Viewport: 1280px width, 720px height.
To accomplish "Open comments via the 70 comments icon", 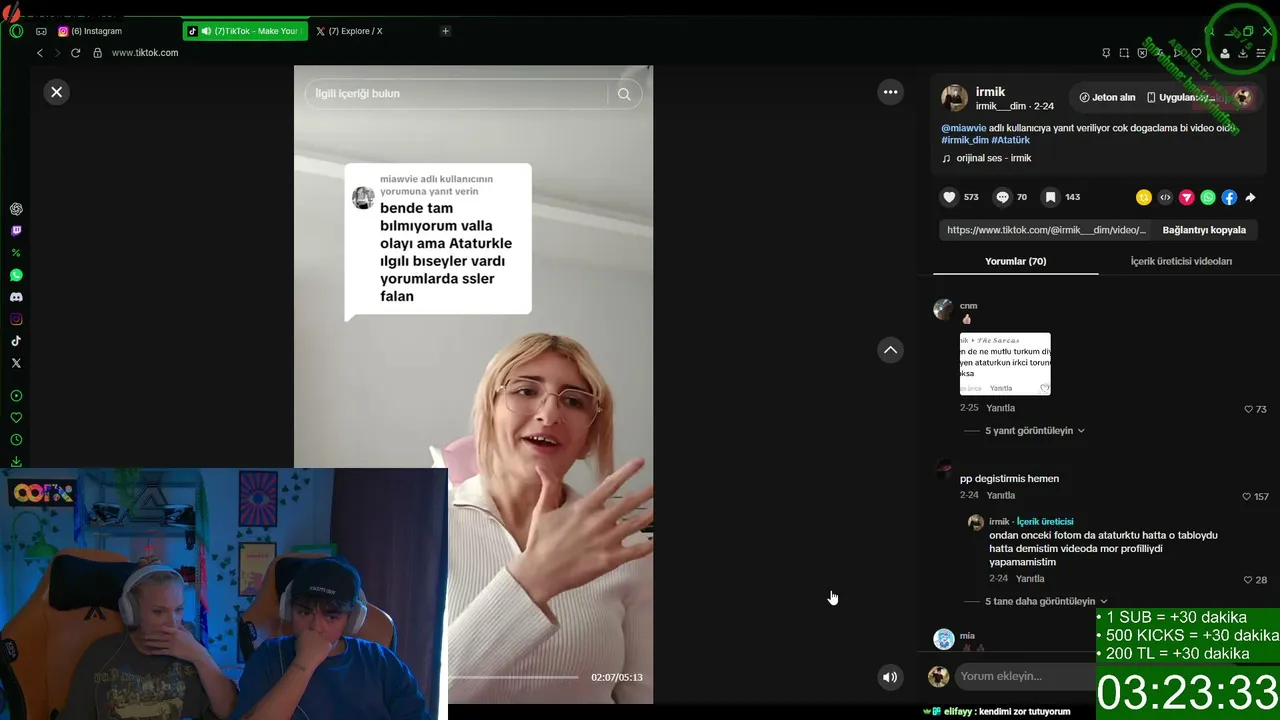I will point(1003,197).
